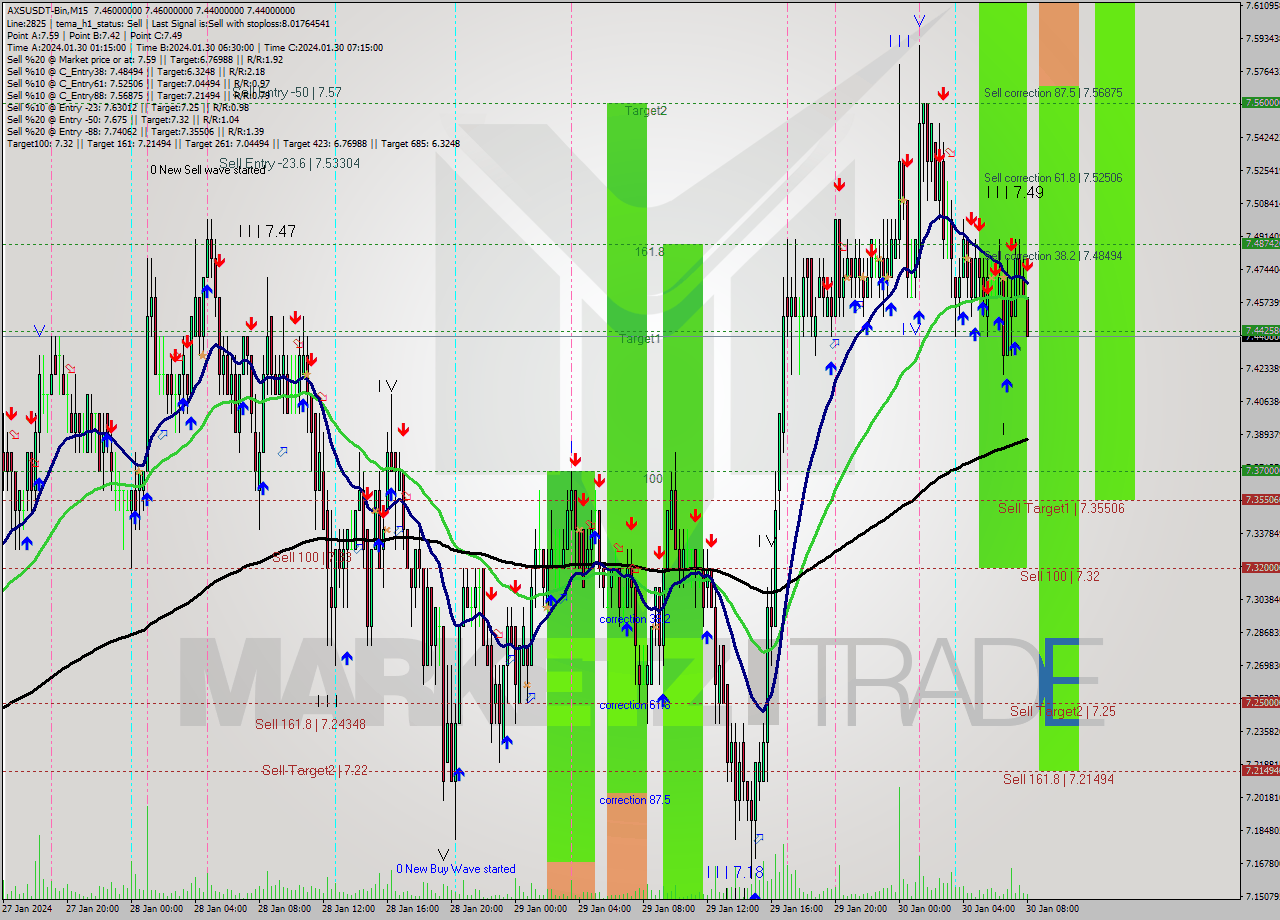Select 'Sell correction 61.8 | 7.52506' label
This screenshot has width=1280, height=920.
[1053, 178]
